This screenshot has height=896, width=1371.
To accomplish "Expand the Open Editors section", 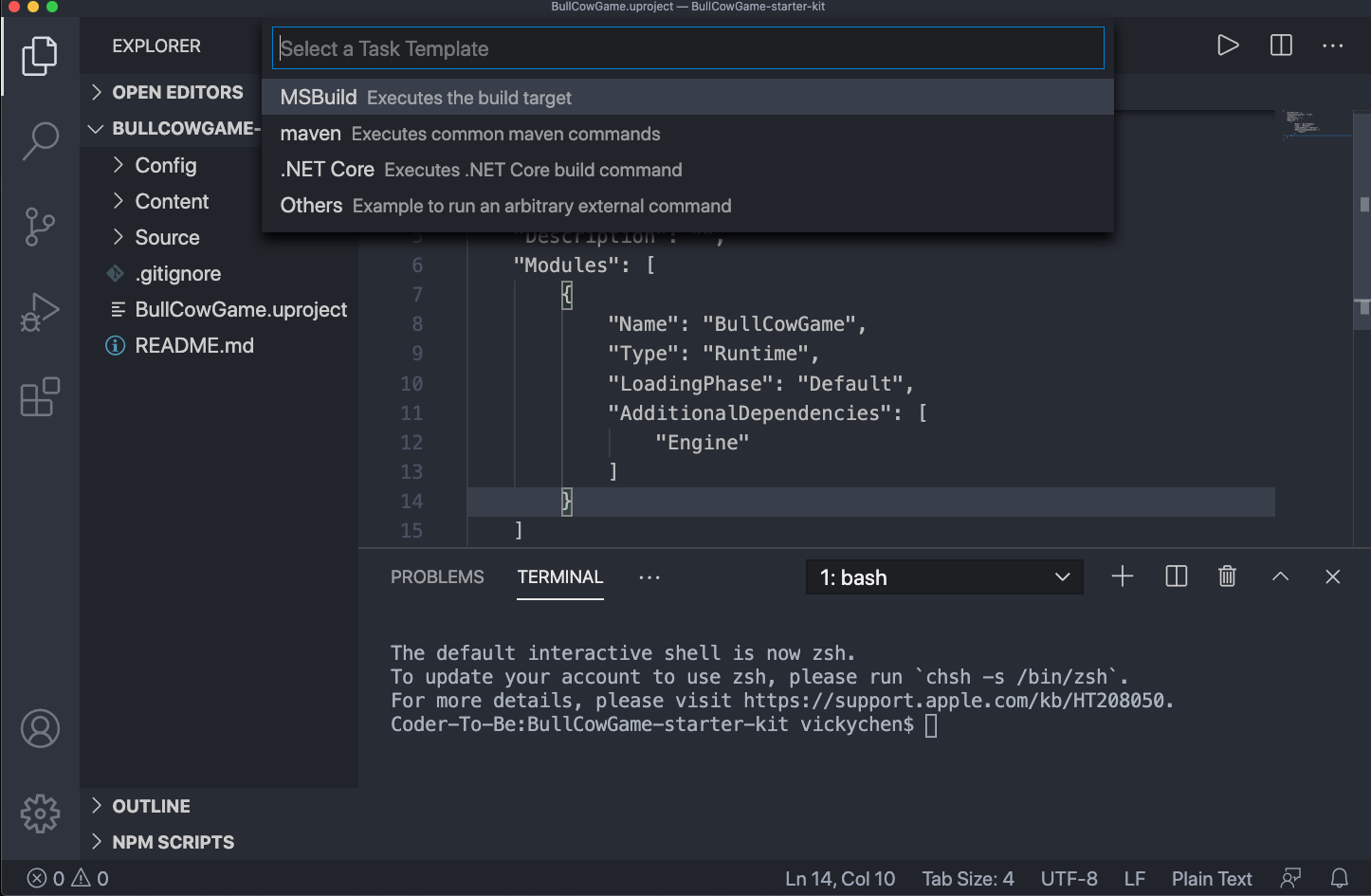I will coord(177,92).
